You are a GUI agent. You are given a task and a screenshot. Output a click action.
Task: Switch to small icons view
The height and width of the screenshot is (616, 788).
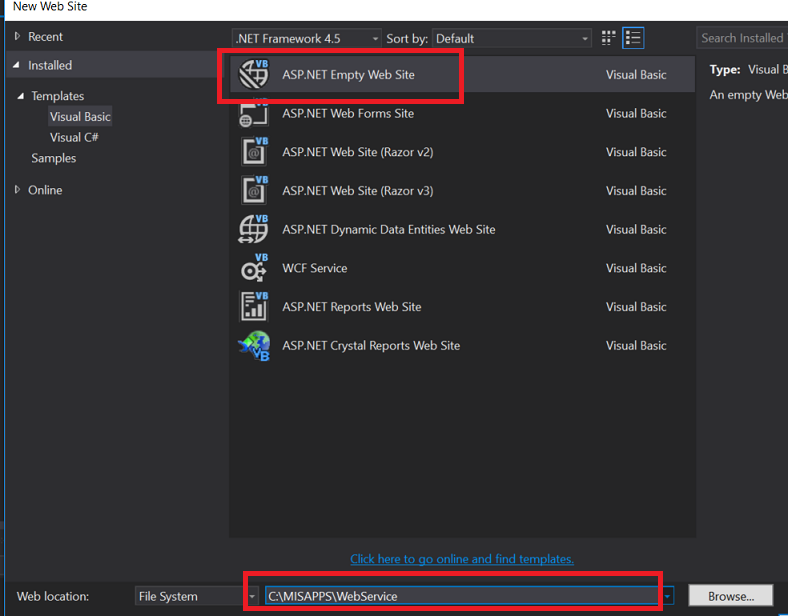coord(608,38)
